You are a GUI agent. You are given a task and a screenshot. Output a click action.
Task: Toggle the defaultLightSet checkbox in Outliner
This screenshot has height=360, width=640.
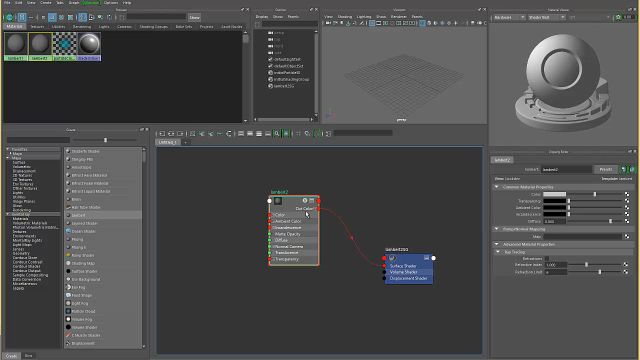point(270,59)
